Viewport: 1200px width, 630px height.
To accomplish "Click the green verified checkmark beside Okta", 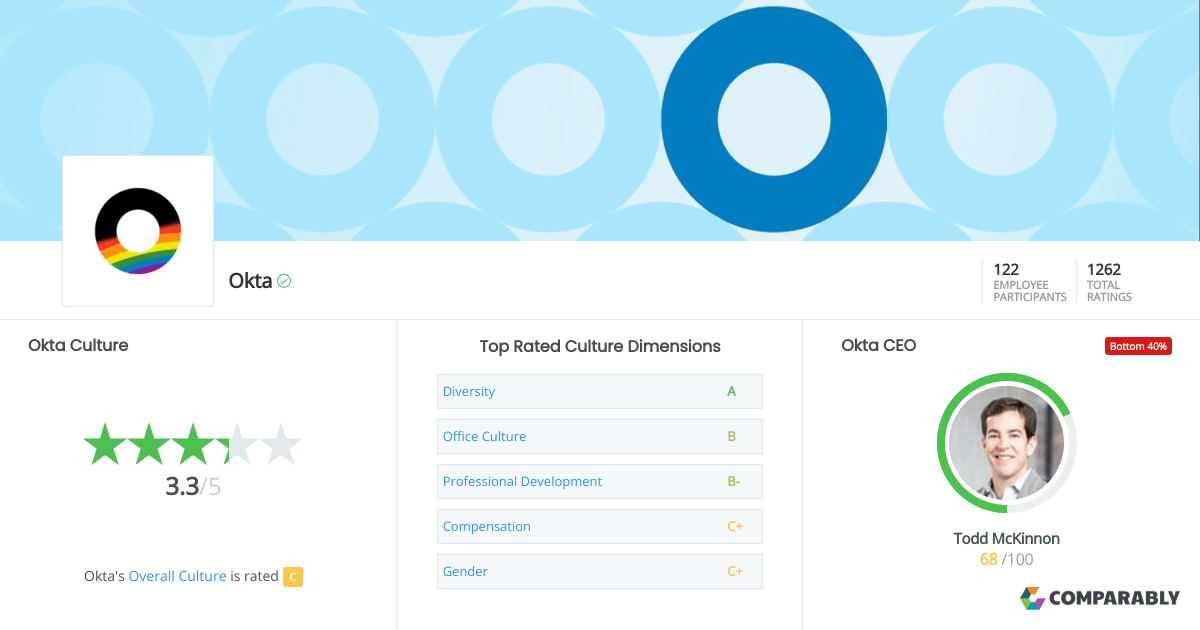I will [x=284, y=281].
